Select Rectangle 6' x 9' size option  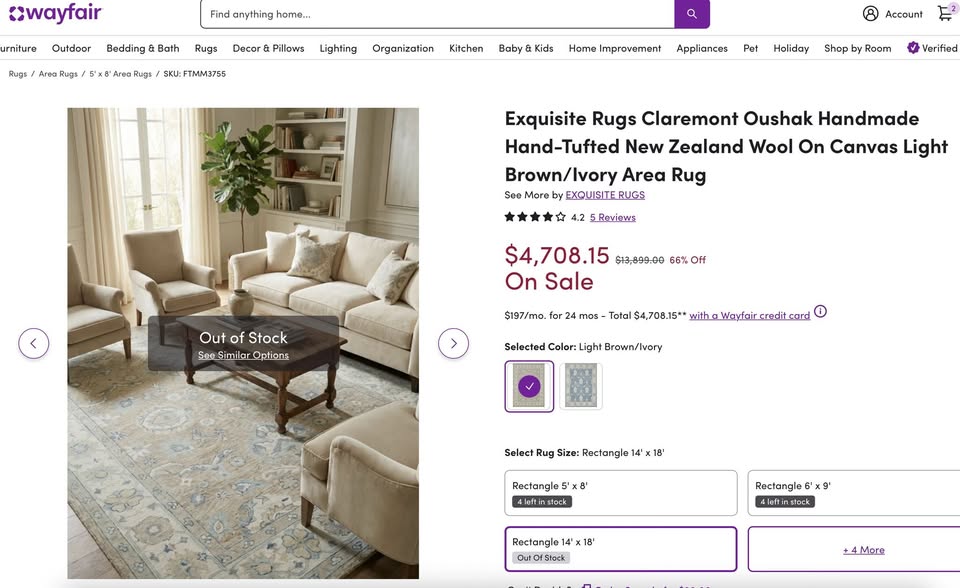(853, 493)
